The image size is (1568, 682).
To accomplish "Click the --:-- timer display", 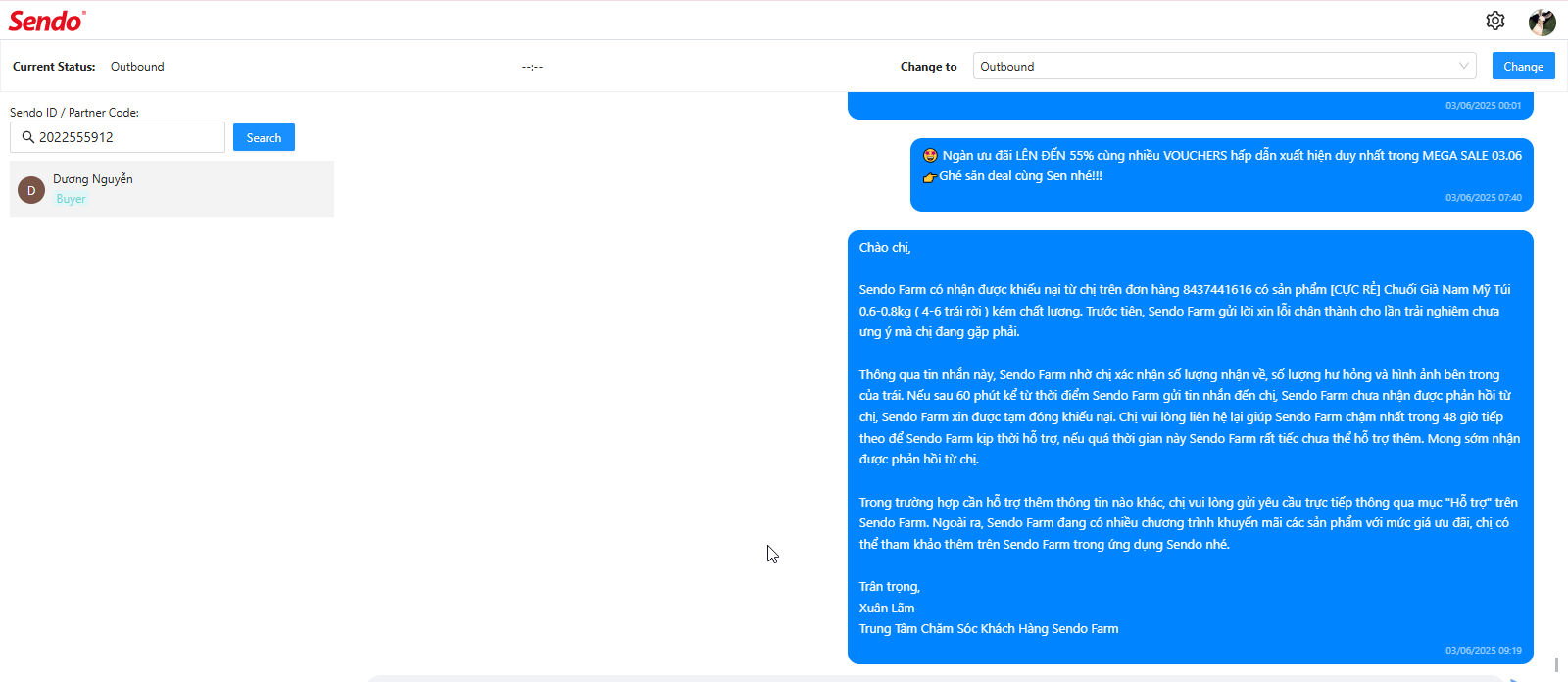I will (x=532, y=67).
